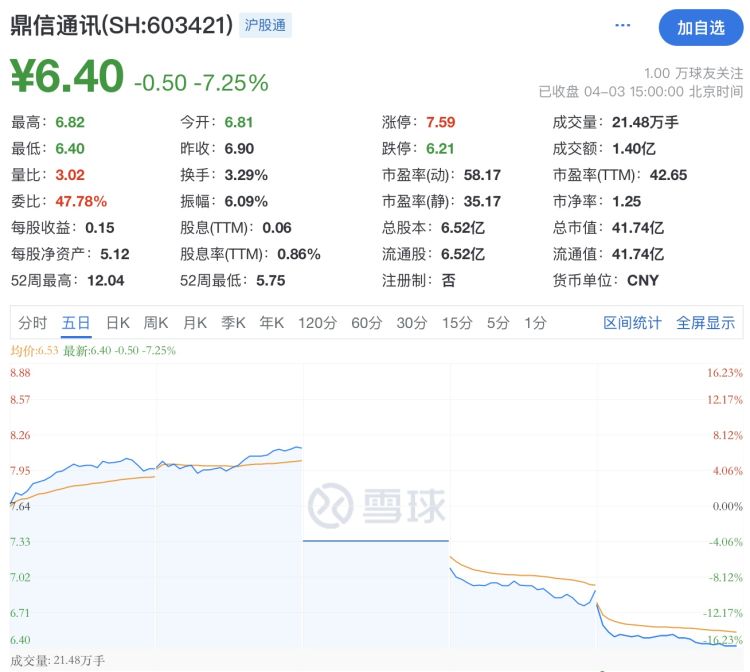Click the 全屏显示 link
Image resolution: width=750 pixels, height=672 pixels.
pos(706,323)
